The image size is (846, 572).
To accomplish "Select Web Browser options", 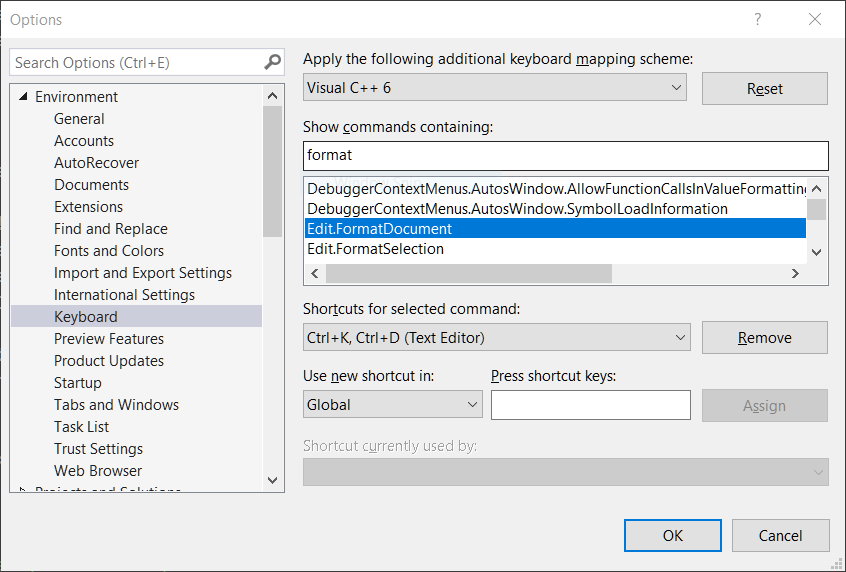I will pyautogui.click(x=98, y=471).
